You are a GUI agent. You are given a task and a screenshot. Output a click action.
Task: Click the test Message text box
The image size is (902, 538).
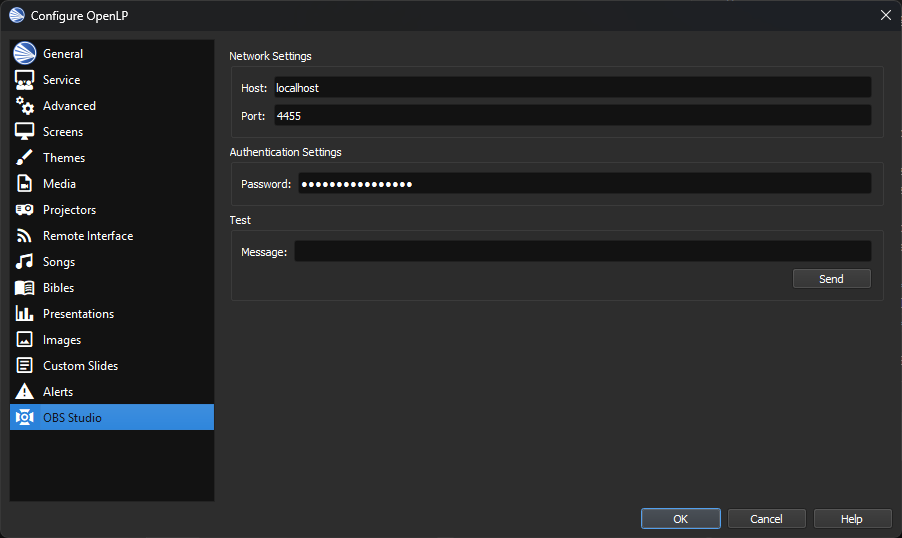[582, 252]
